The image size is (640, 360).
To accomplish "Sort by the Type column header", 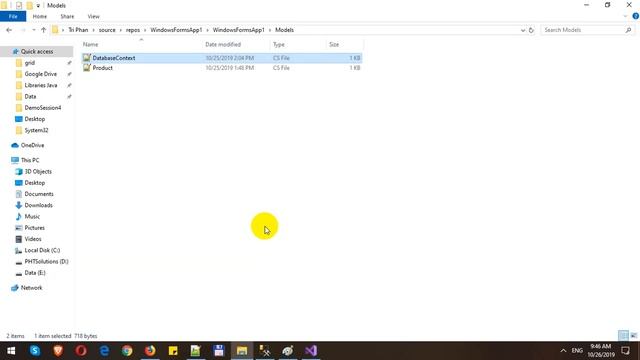I will pyautogui.click(x=279, y=44).
